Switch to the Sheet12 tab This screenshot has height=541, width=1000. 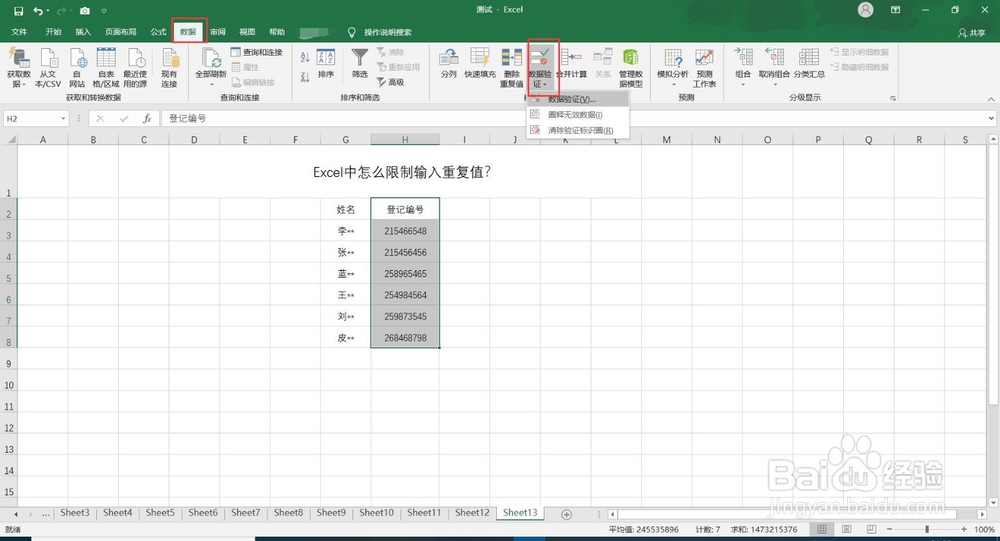pos(472,512)
